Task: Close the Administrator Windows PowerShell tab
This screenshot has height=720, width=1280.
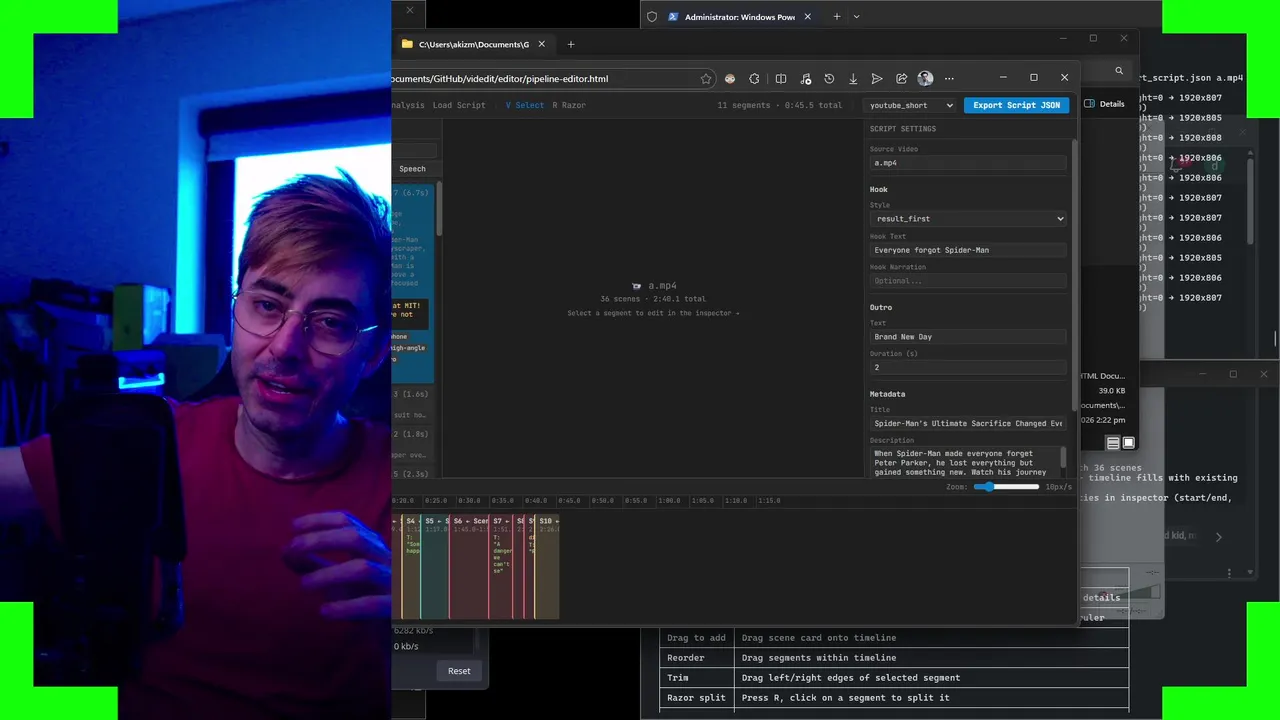Action: 807,17
